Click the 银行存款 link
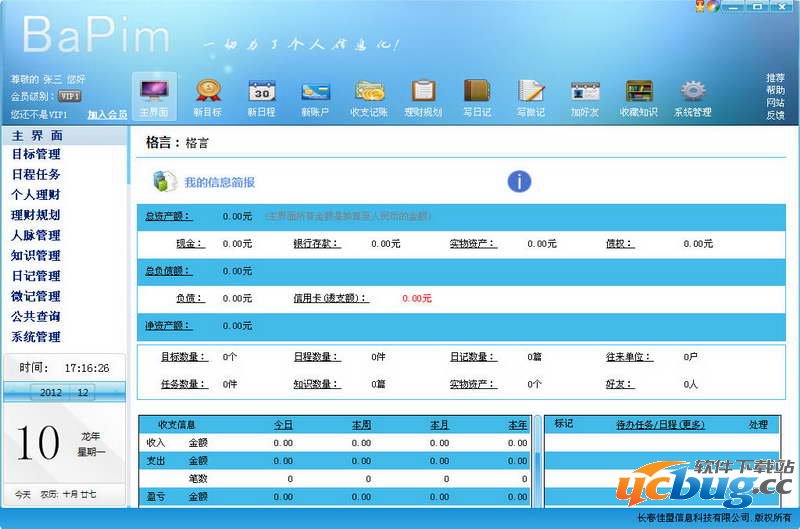The height and width of the screenshot is (529, 800). tap(317, 244)
